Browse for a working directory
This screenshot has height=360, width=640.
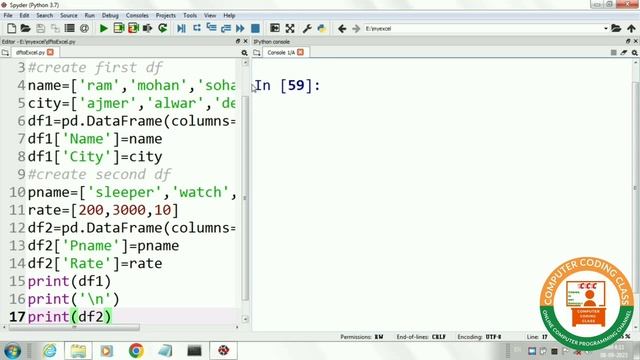tap(616, 29)
